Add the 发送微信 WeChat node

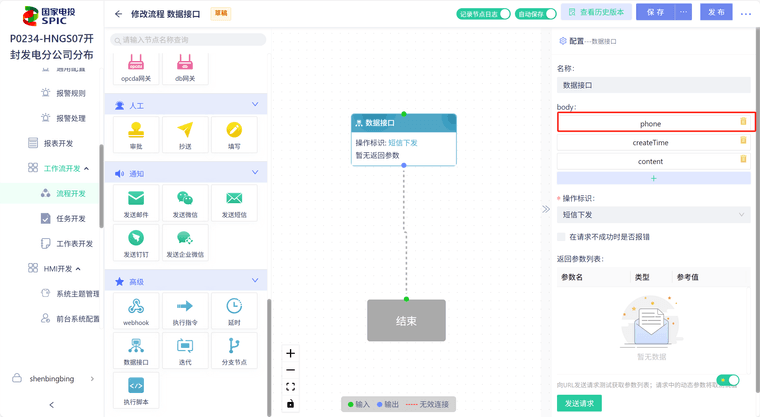click(x=185, y=203)
